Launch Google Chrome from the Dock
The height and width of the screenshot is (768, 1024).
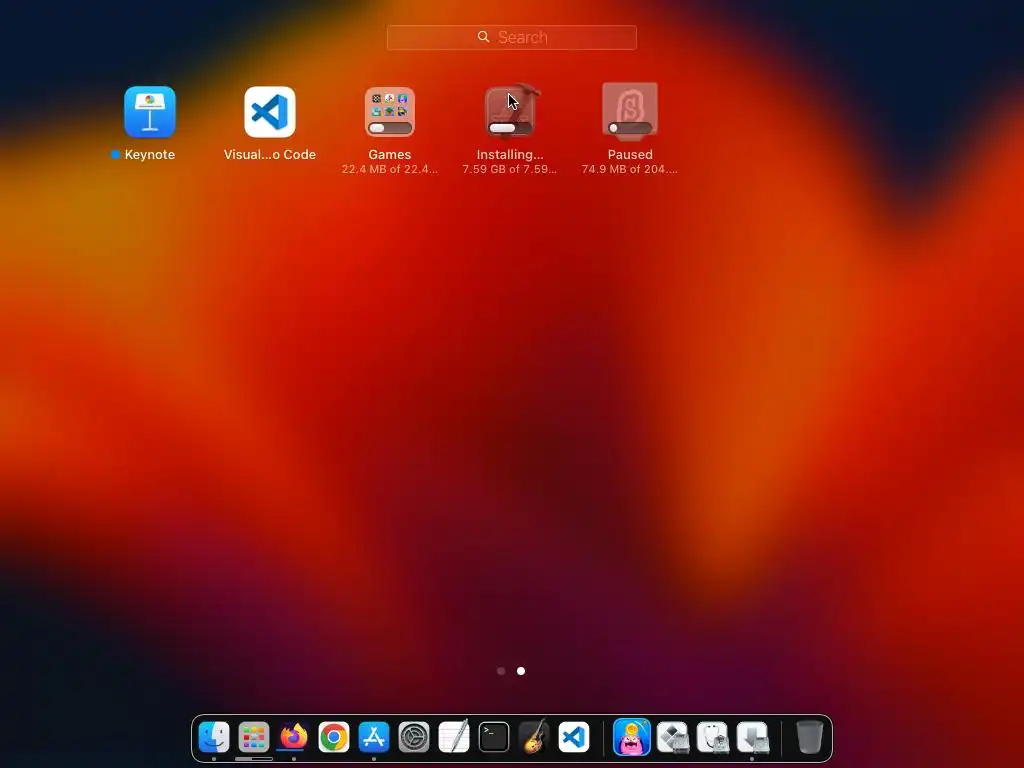(x=334, y=737)
